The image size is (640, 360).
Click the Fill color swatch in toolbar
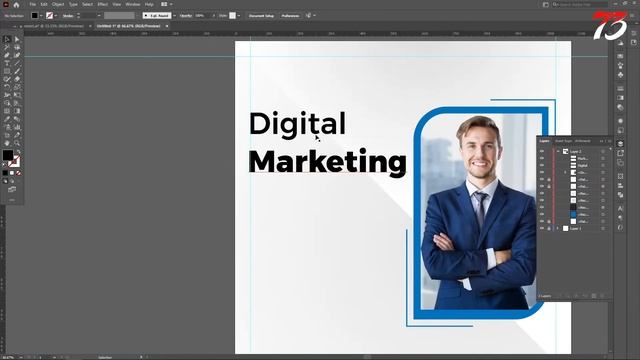8,155
